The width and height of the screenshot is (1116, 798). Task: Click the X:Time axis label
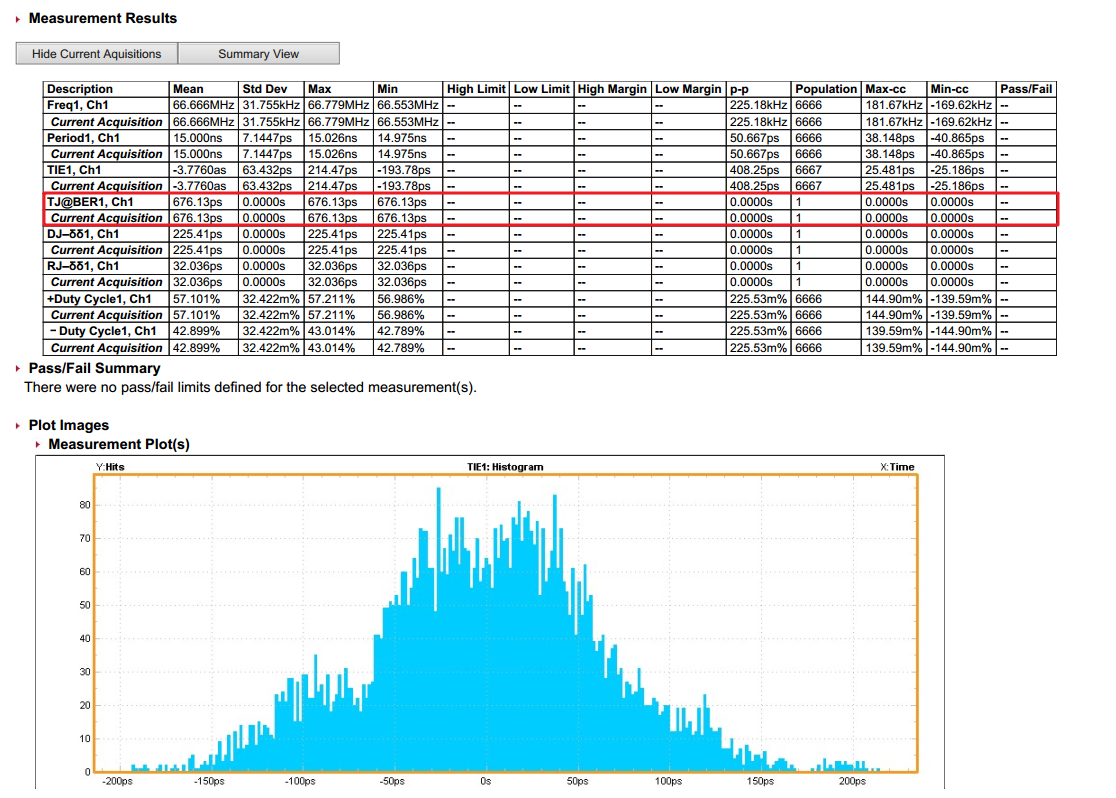click(897, 467)
